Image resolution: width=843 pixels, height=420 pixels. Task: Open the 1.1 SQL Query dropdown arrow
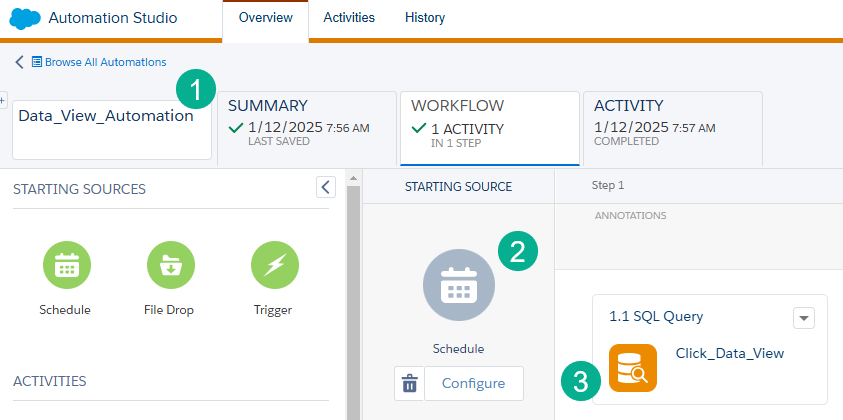(x=804, y=317)
